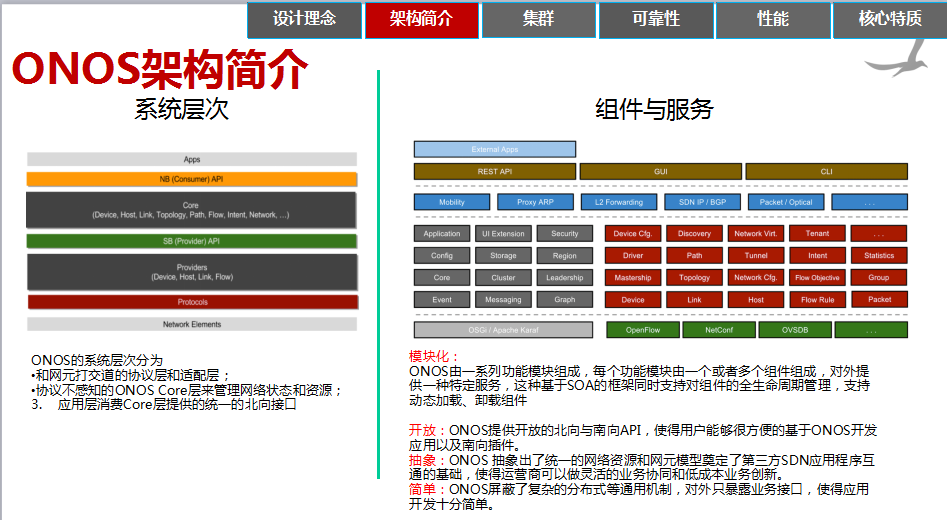Select the Config box
The width and height of the screenshot is (947, 520).
click(x=442, y=256)
